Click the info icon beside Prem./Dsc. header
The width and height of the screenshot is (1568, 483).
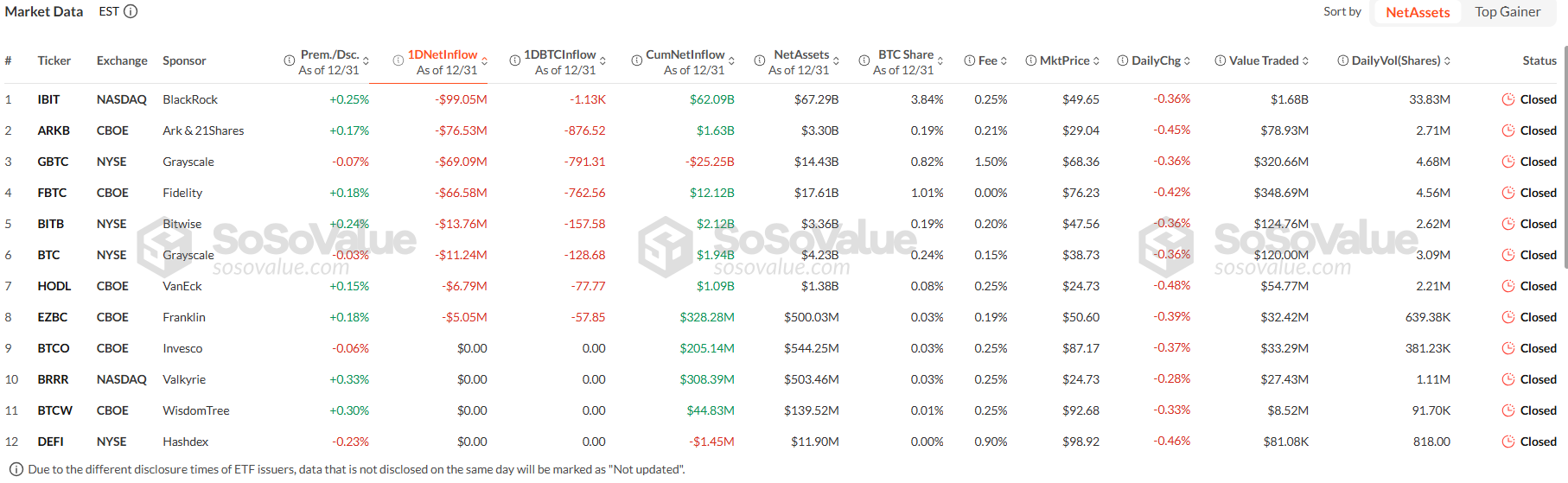[x=290, y=60]
